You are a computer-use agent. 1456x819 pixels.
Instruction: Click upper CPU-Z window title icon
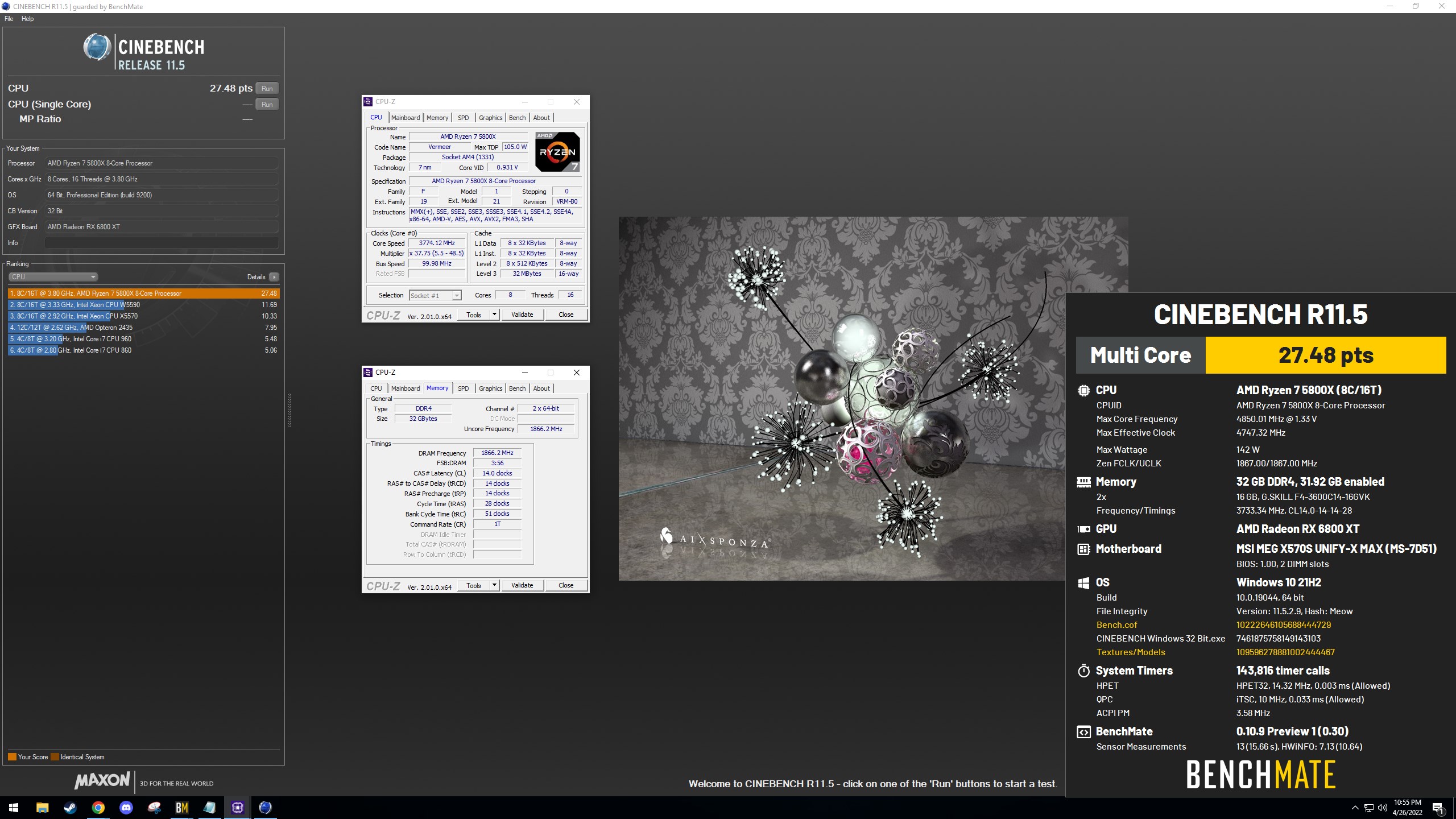tap(368, 102)
